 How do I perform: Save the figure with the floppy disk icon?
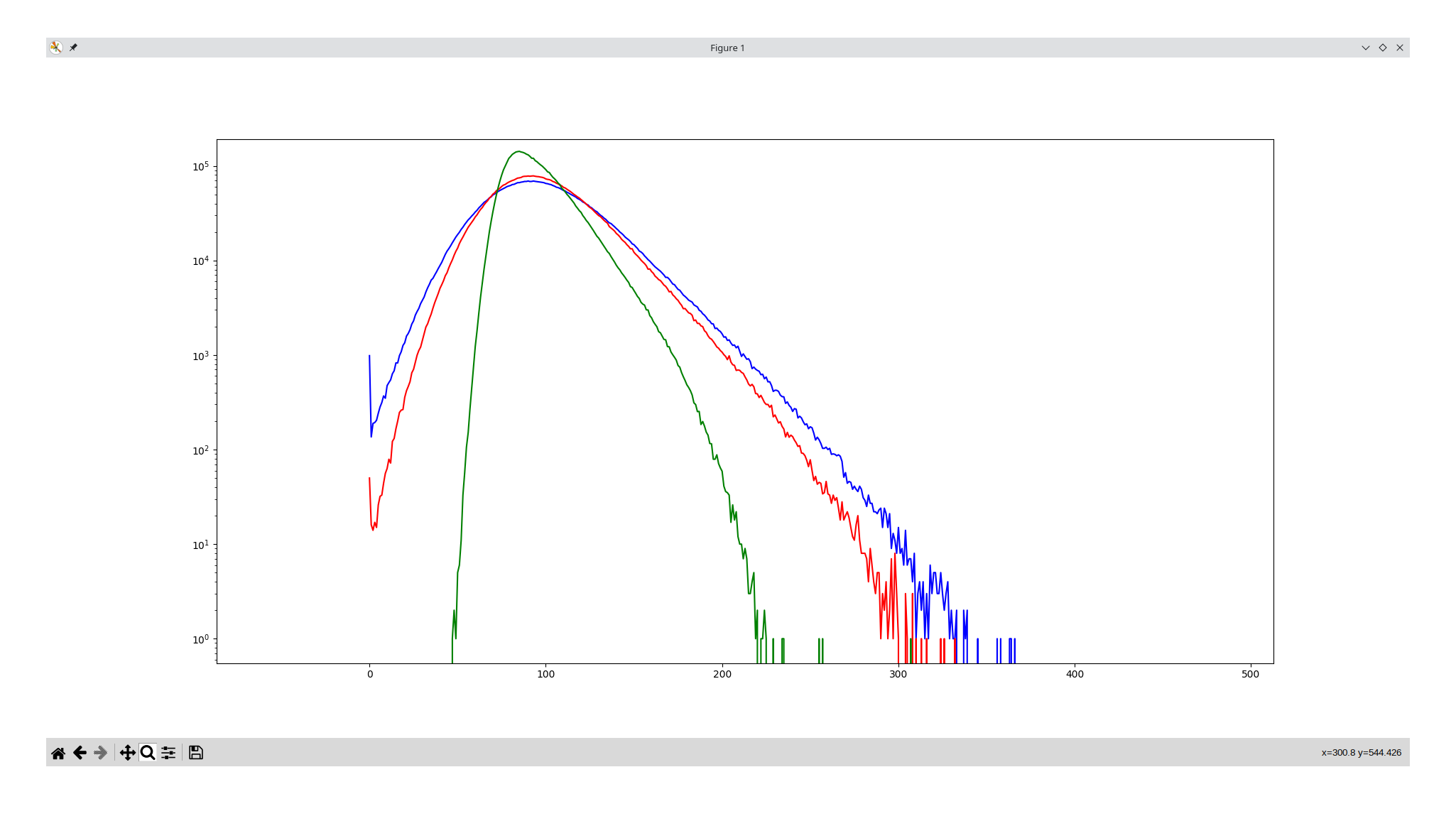196,753
